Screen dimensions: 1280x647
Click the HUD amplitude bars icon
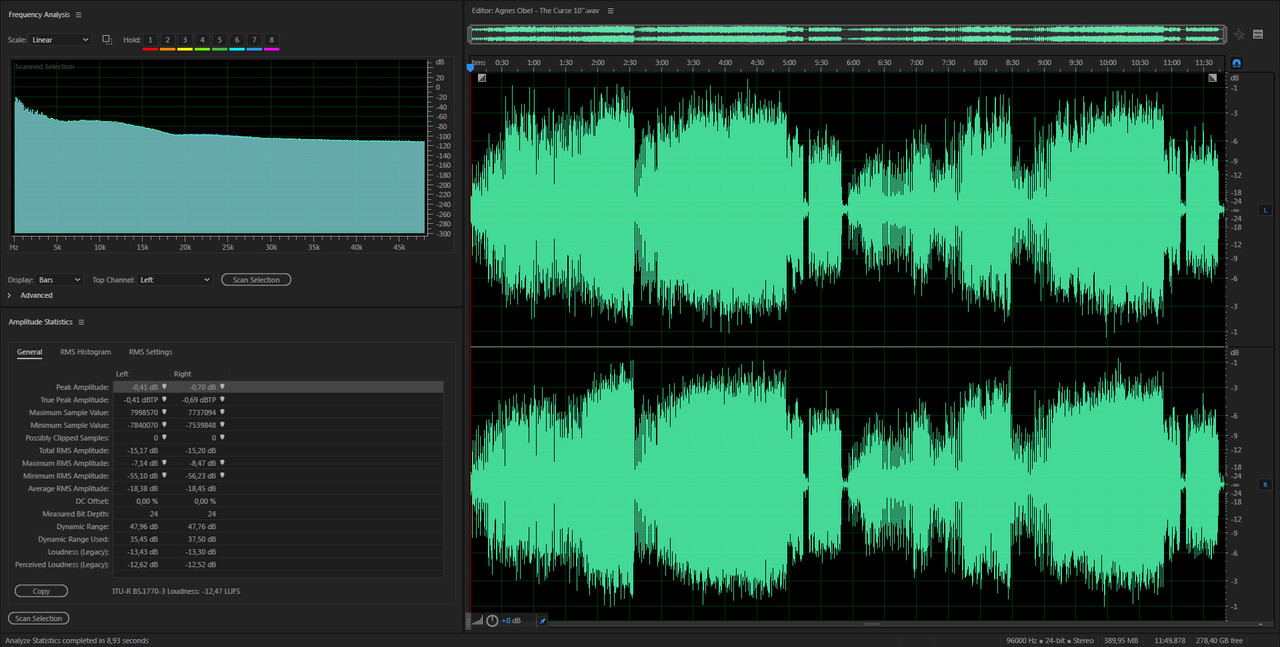click(477, 621)
